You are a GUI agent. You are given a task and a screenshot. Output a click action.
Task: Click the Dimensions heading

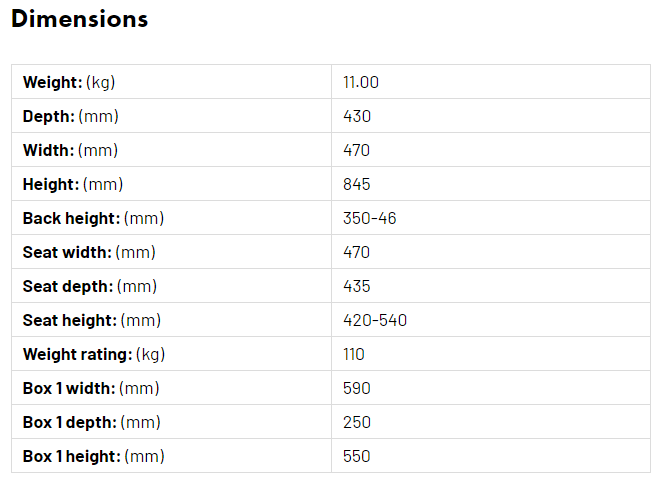tap(79, 19)
